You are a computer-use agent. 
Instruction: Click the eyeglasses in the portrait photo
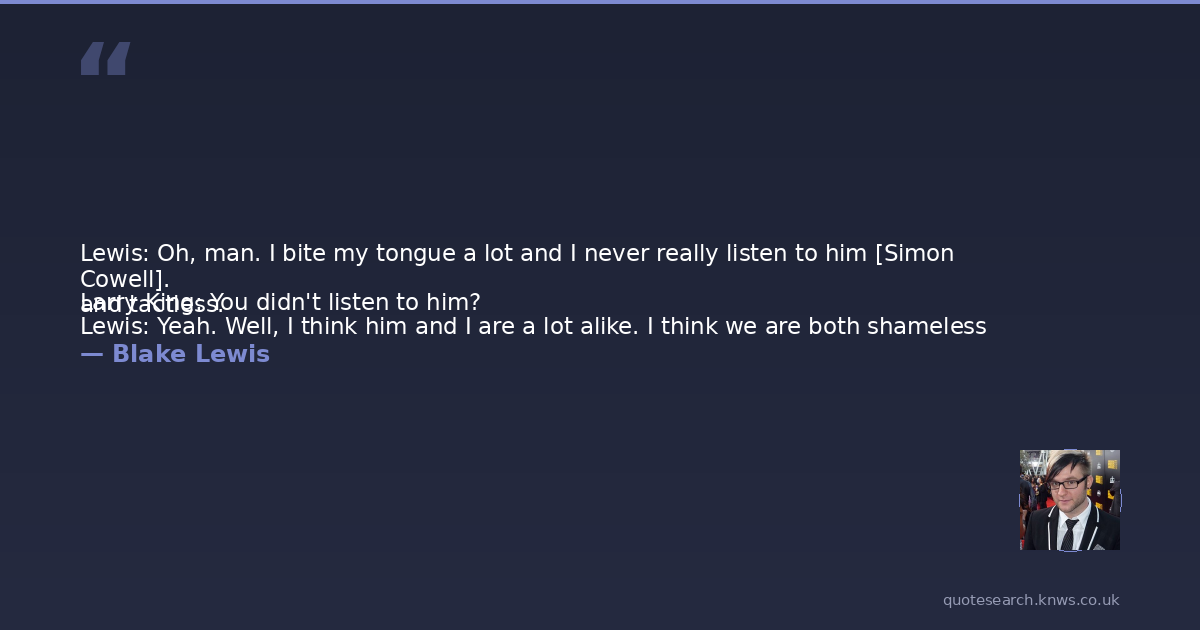pos(1067,484)
